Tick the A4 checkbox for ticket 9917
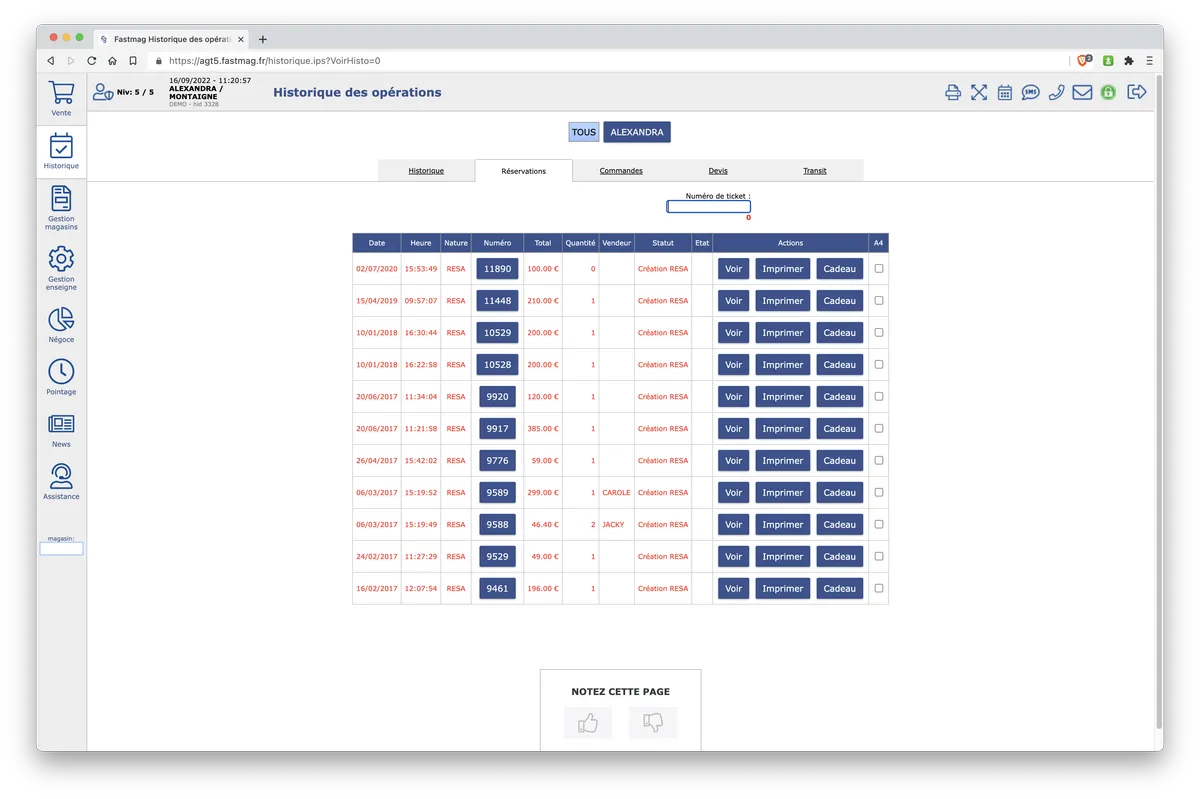 tap(879, 428)
